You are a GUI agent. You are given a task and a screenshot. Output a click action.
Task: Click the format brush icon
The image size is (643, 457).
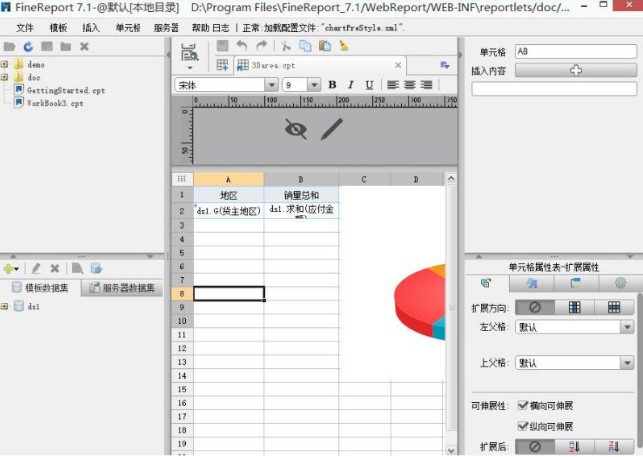pyautogui.click(x=344, y=46)
